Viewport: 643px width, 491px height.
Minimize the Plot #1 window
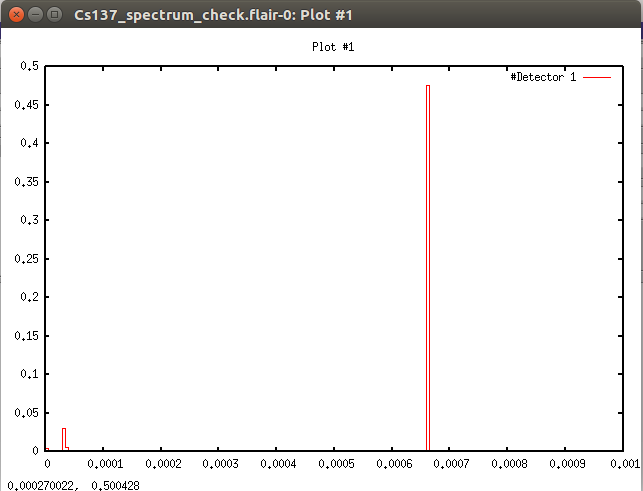pos(35,15)
